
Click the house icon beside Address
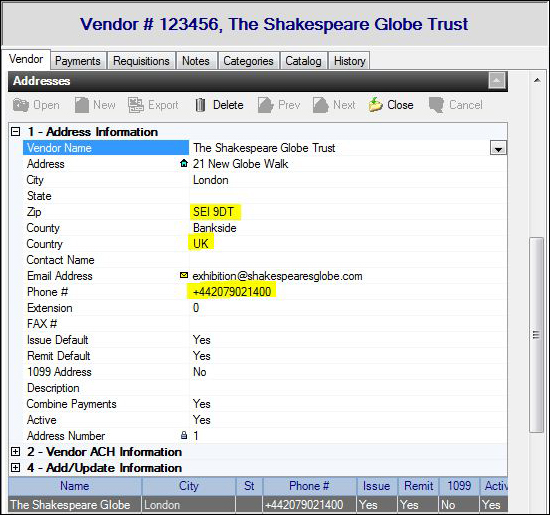click(184, 163)
